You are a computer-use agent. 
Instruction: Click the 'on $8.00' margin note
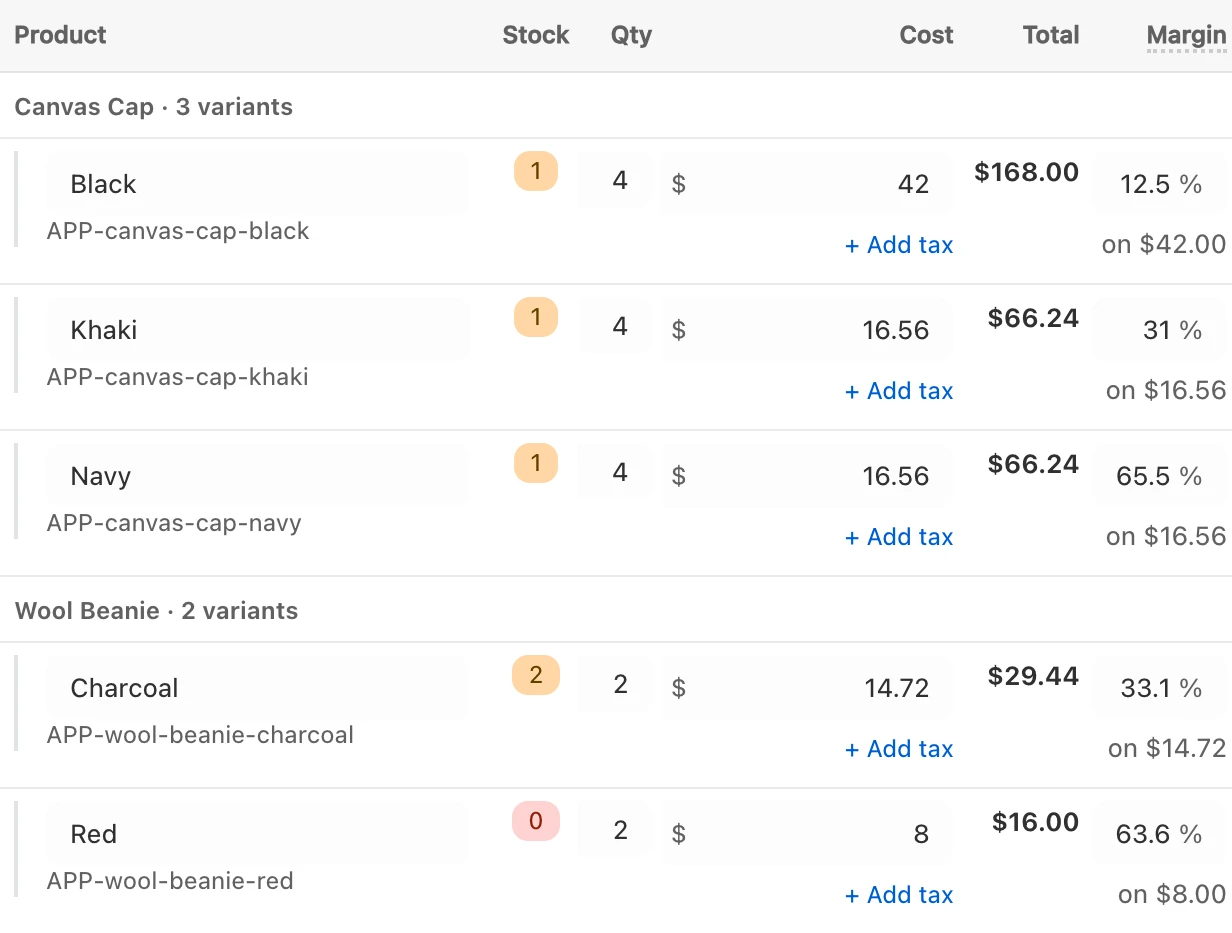[x=1172, y=895]
